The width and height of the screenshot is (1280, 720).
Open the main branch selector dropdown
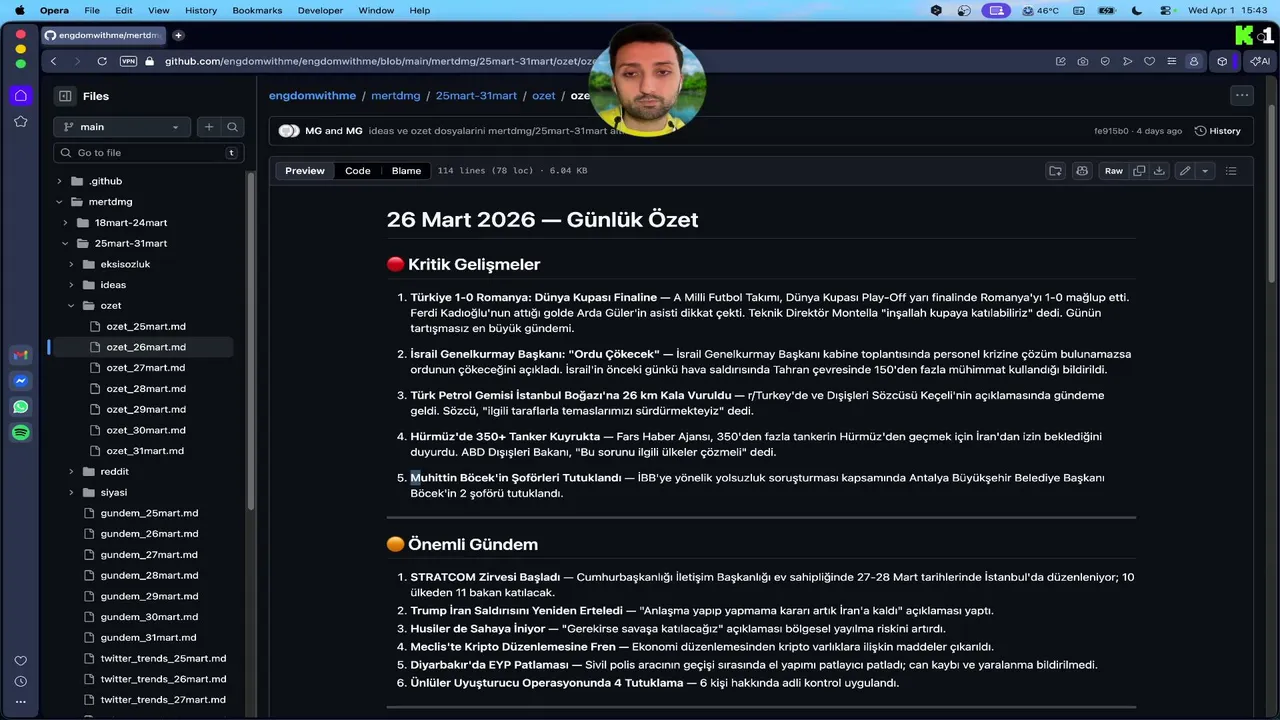coord(122,127)
